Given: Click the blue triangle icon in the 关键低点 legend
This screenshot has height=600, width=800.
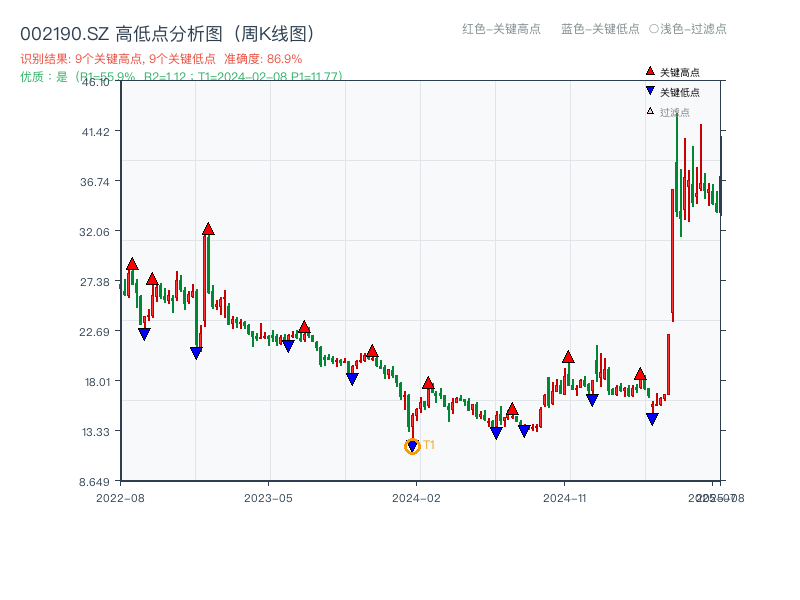Looking at the screenshot, I should (650, 91).
